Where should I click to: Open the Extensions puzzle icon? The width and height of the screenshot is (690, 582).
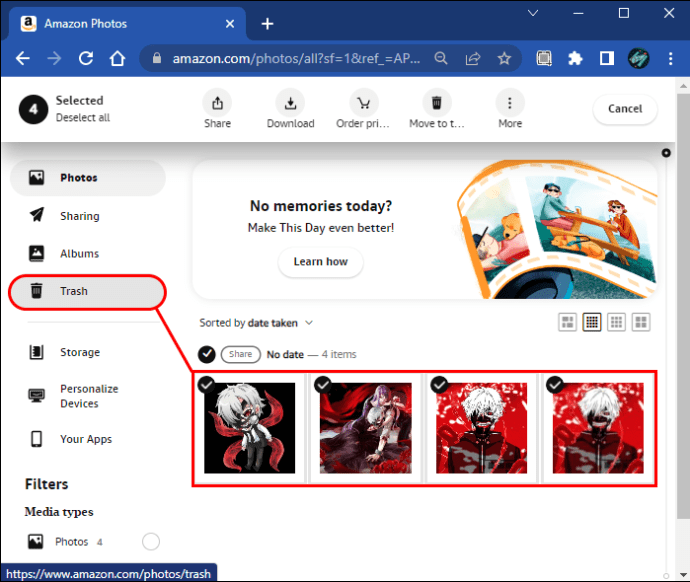(x=575, y=58)
